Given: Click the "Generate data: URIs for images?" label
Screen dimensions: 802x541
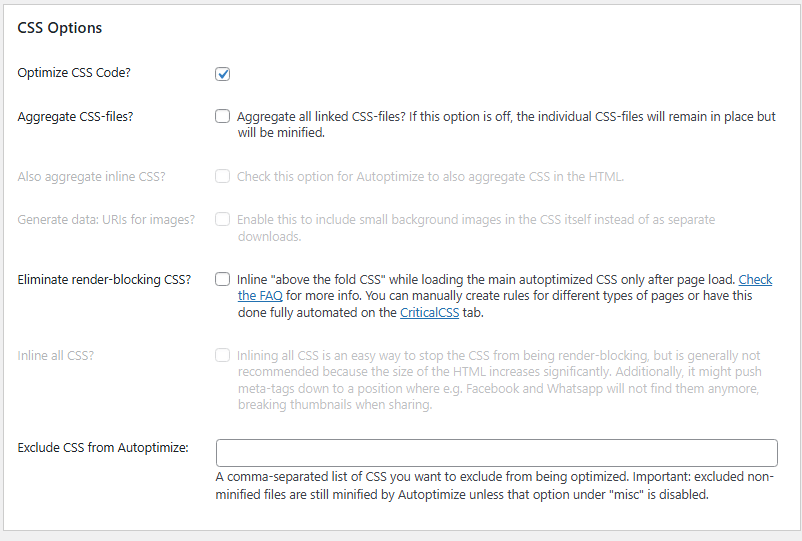Looking at the screenshot, I should point(106,220).
